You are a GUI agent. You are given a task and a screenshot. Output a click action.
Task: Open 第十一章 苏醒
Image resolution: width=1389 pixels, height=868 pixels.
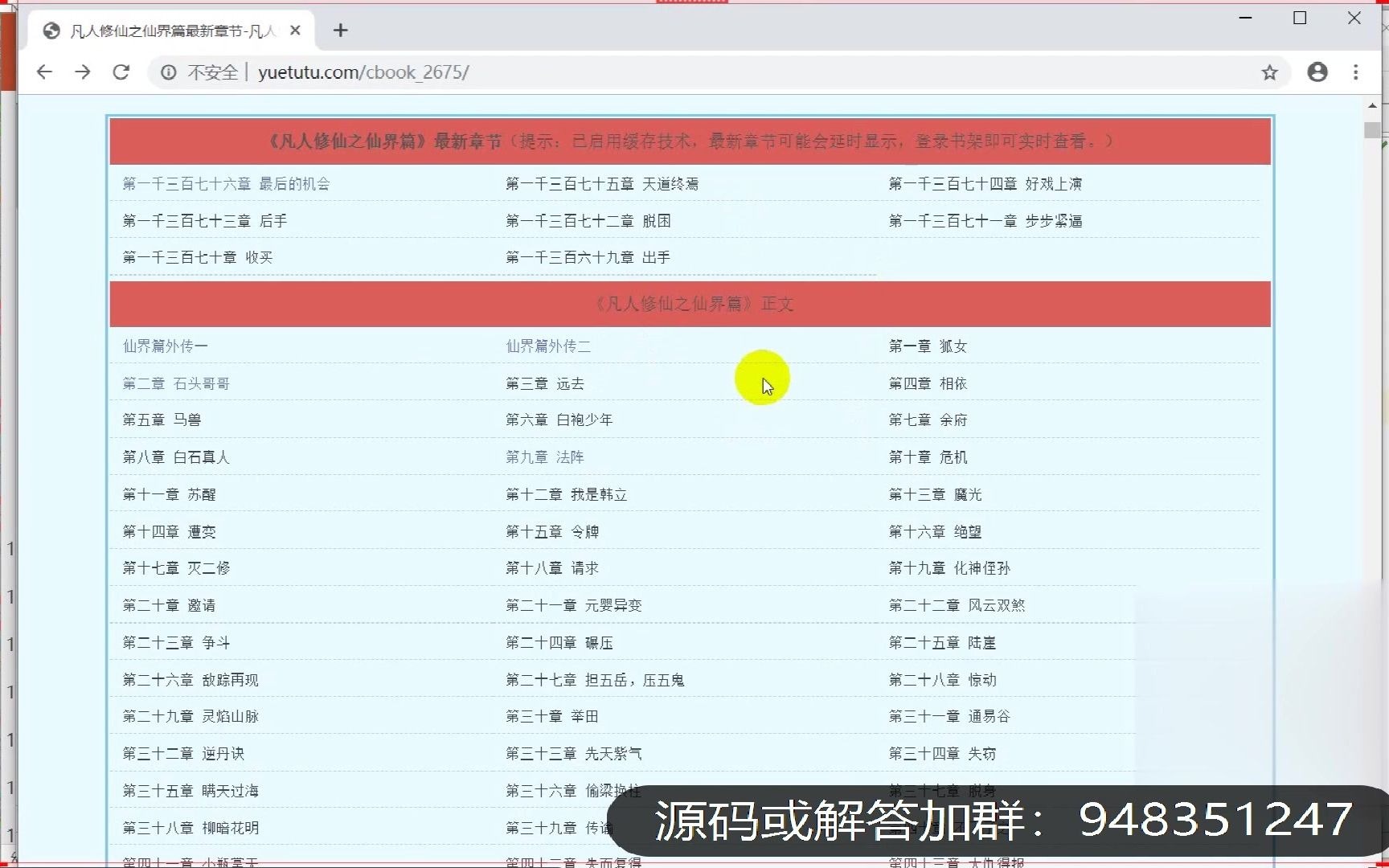(x=169, y=495)
